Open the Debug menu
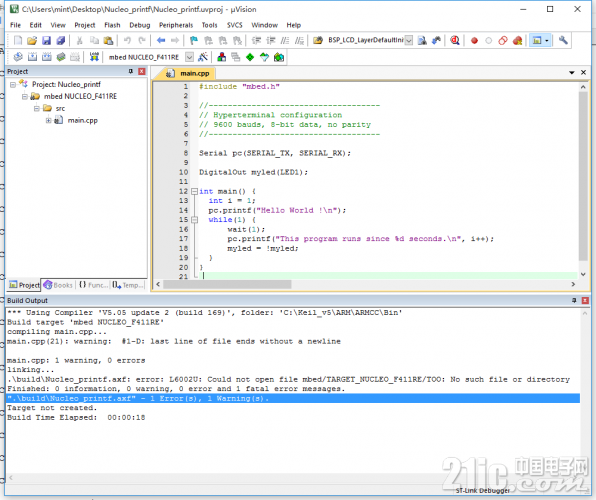This screenshot has height=500, width=596. pos(139,25)
